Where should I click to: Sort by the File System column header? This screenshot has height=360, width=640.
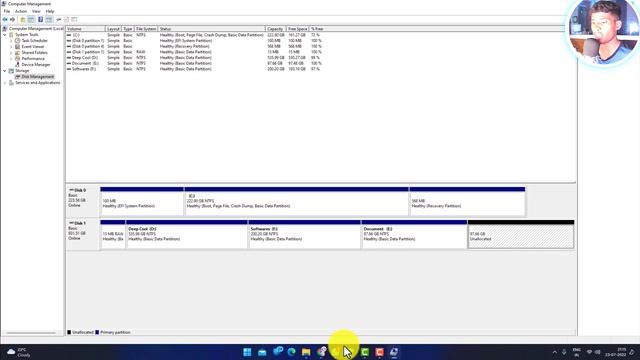click(x=146, y=29)
